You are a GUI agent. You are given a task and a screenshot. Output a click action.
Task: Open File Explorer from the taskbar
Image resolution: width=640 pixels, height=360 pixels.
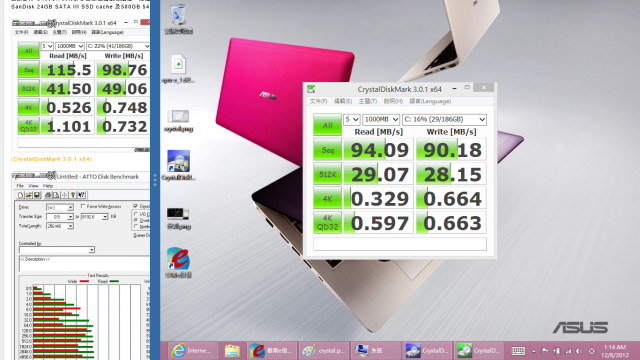pos(232,351)
